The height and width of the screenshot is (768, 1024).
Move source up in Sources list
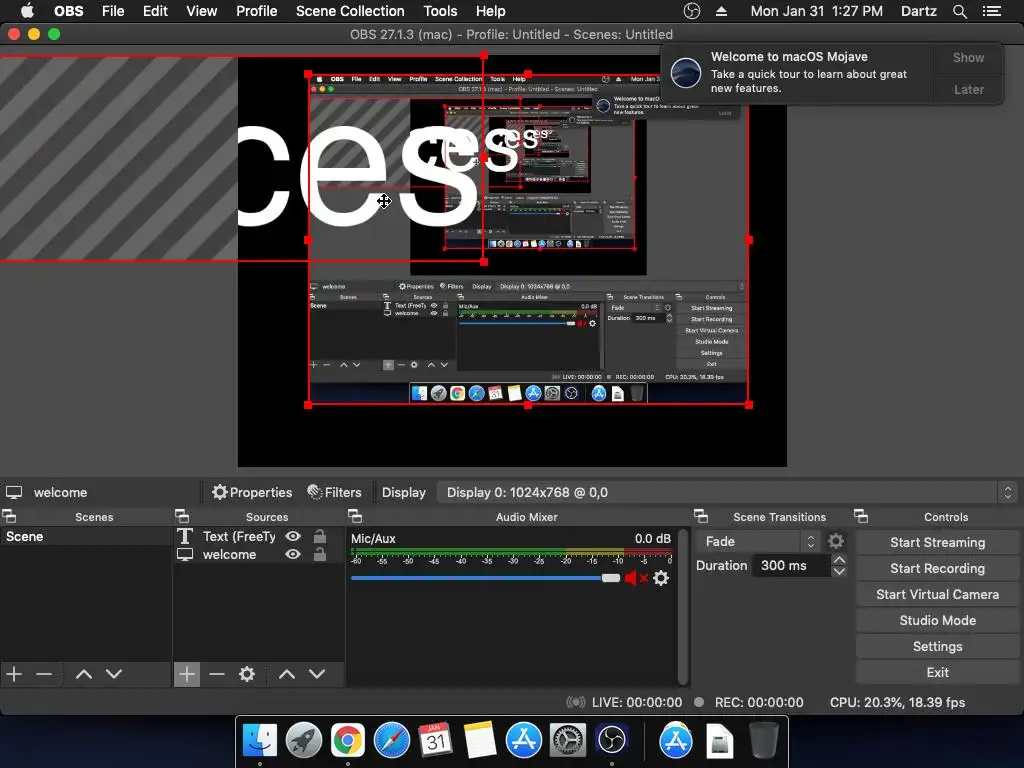[x=287, y=674]
